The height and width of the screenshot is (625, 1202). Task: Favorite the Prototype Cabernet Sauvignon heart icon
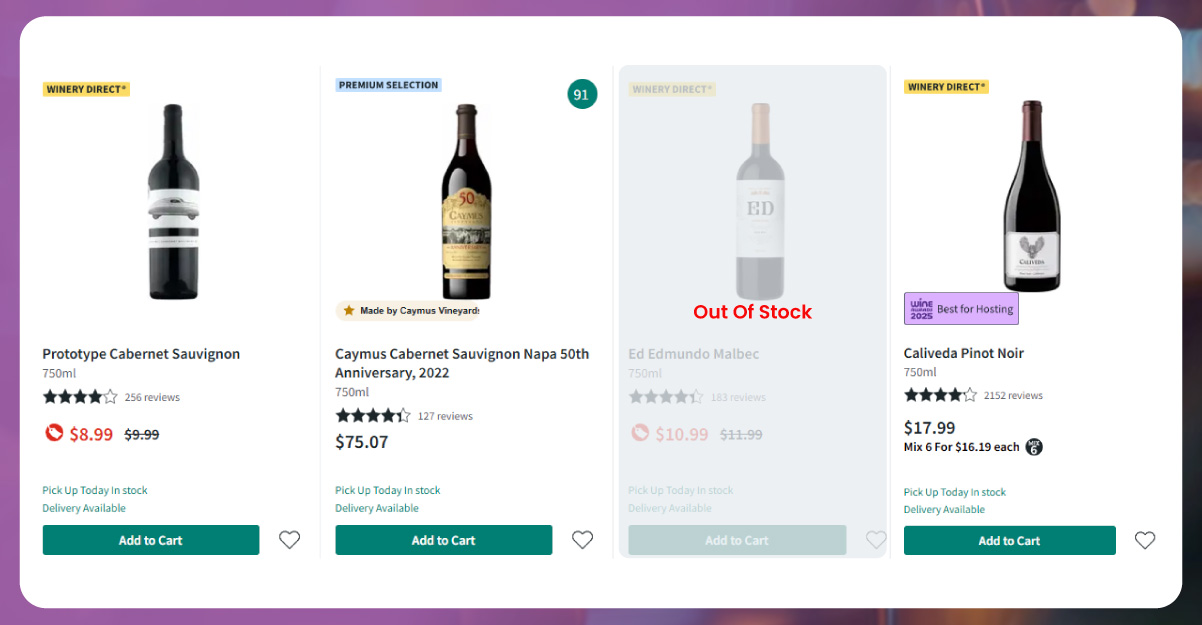(289, 540)
